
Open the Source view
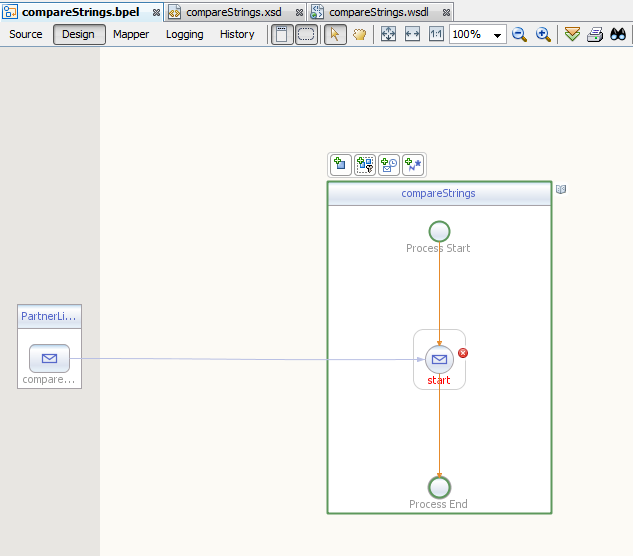(26, 34)
